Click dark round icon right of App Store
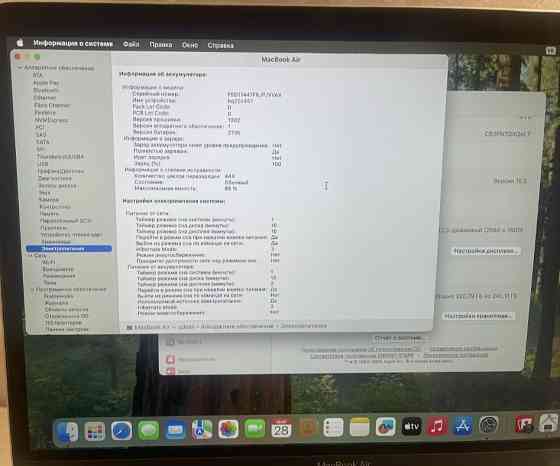The width and height of the screenshot is (560, 466). [489, 425]
